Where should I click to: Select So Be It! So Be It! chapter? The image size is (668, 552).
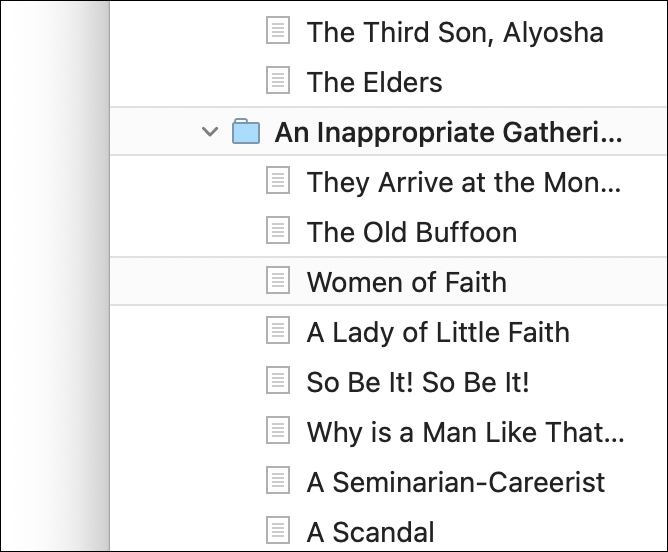[418, 382]
